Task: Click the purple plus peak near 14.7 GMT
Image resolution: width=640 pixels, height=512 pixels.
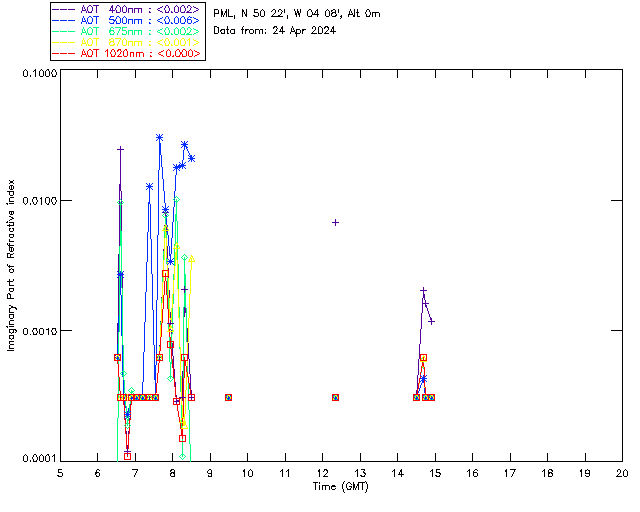Action: click(423, 290)
